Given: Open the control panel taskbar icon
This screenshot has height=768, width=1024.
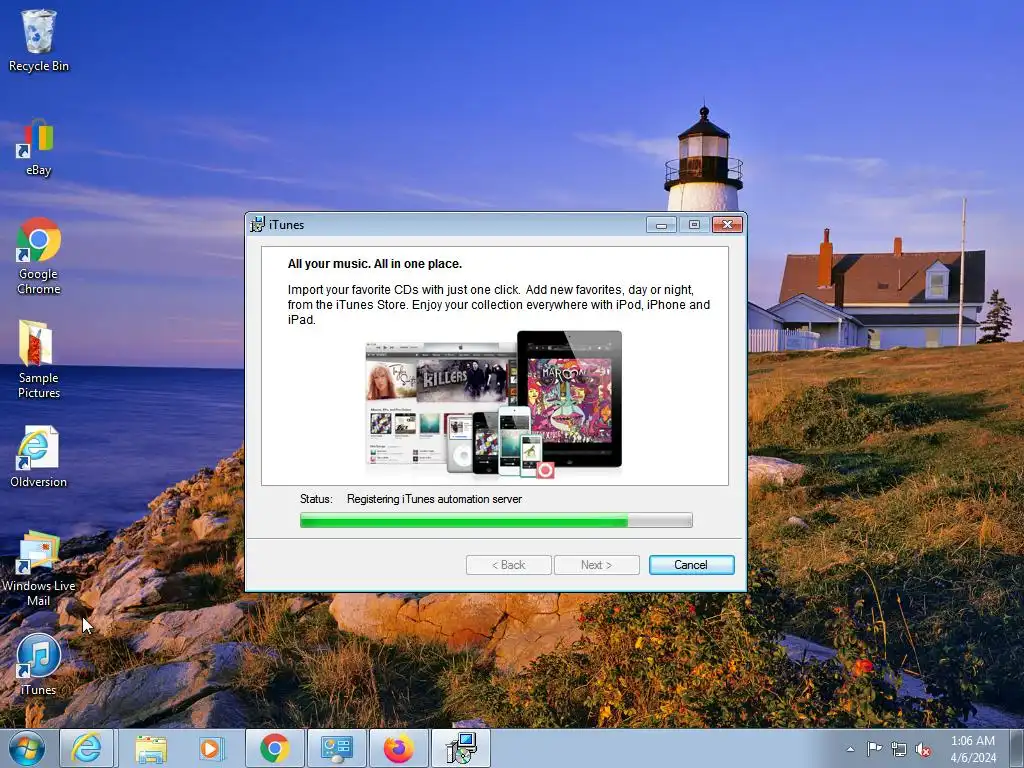Looking at the screenshot, I should point(337,748).
